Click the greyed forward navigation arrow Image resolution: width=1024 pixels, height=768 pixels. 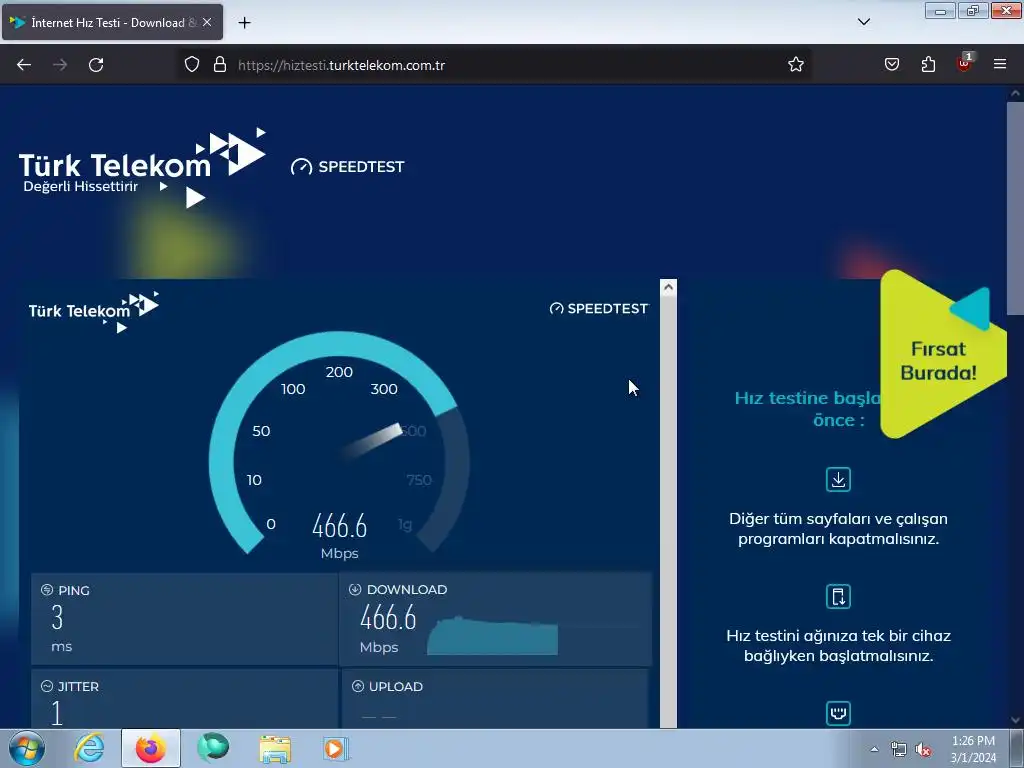(x=60, y=65)
